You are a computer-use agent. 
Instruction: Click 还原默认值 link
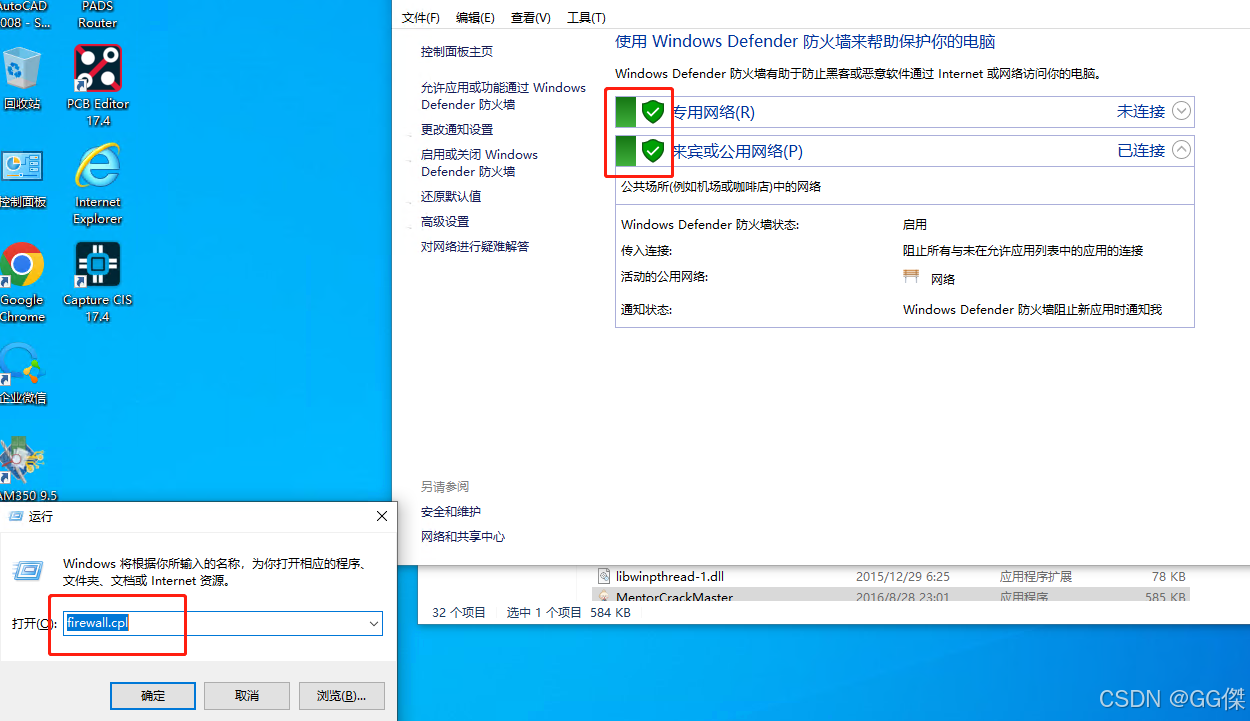coord(451,196)
